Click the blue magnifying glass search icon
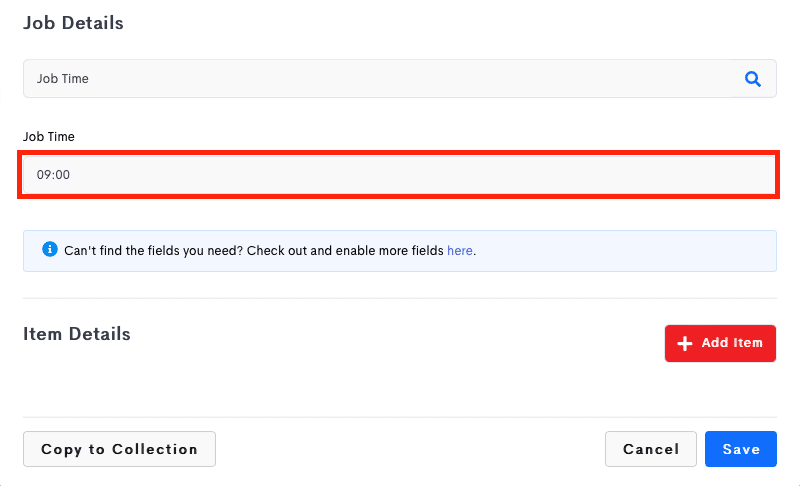The width and height of the screenshot is (800, 486). [753, 79]
